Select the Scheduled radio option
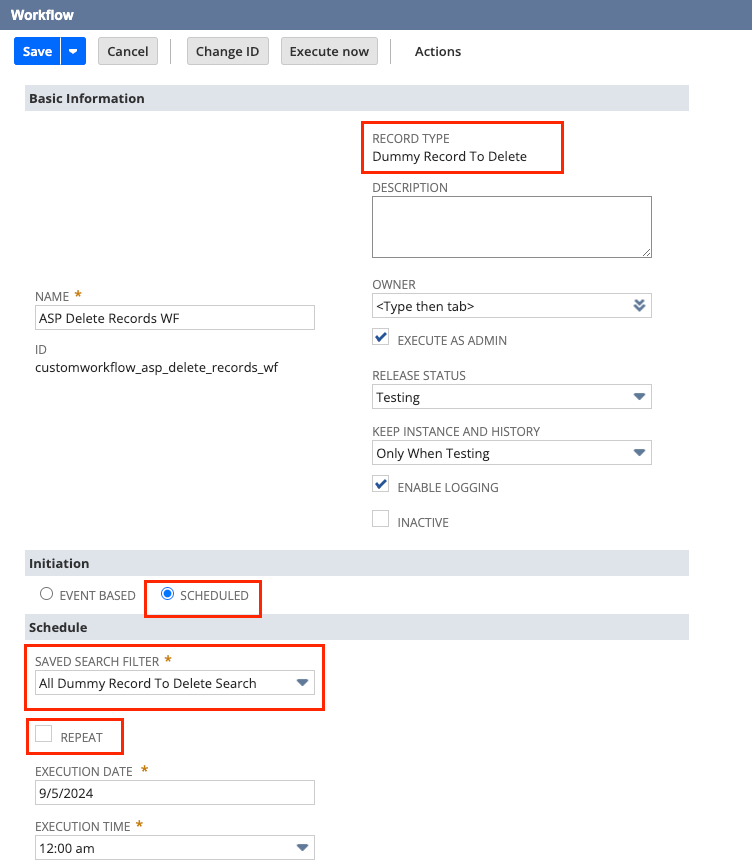Viewport: 752px width, 868px height. (x=168, y=594)
